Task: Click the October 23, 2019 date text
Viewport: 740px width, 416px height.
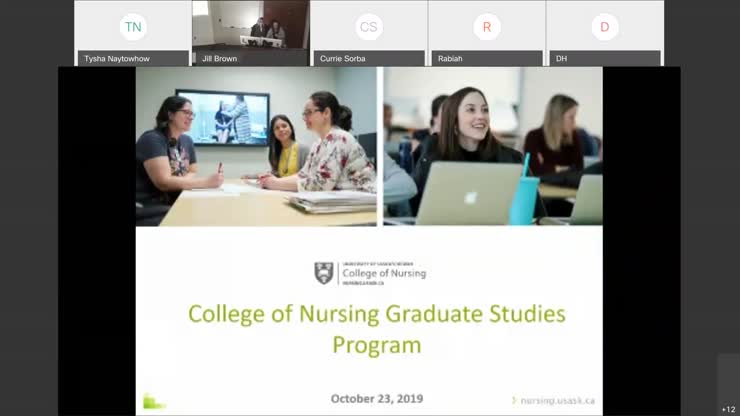Action: tap(377, 399)
